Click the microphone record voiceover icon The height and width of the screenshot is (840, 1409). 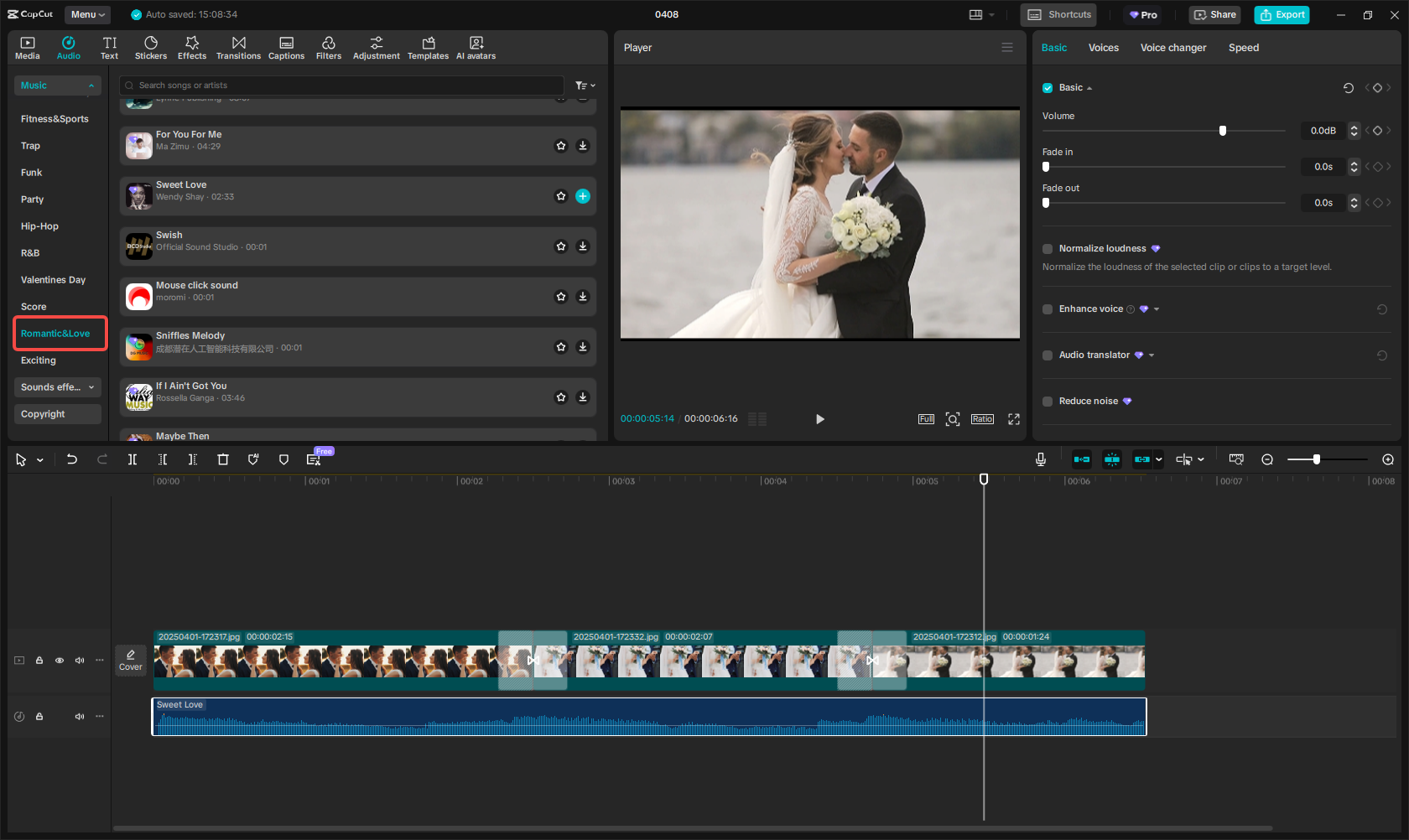click(x=1040, y=459)
